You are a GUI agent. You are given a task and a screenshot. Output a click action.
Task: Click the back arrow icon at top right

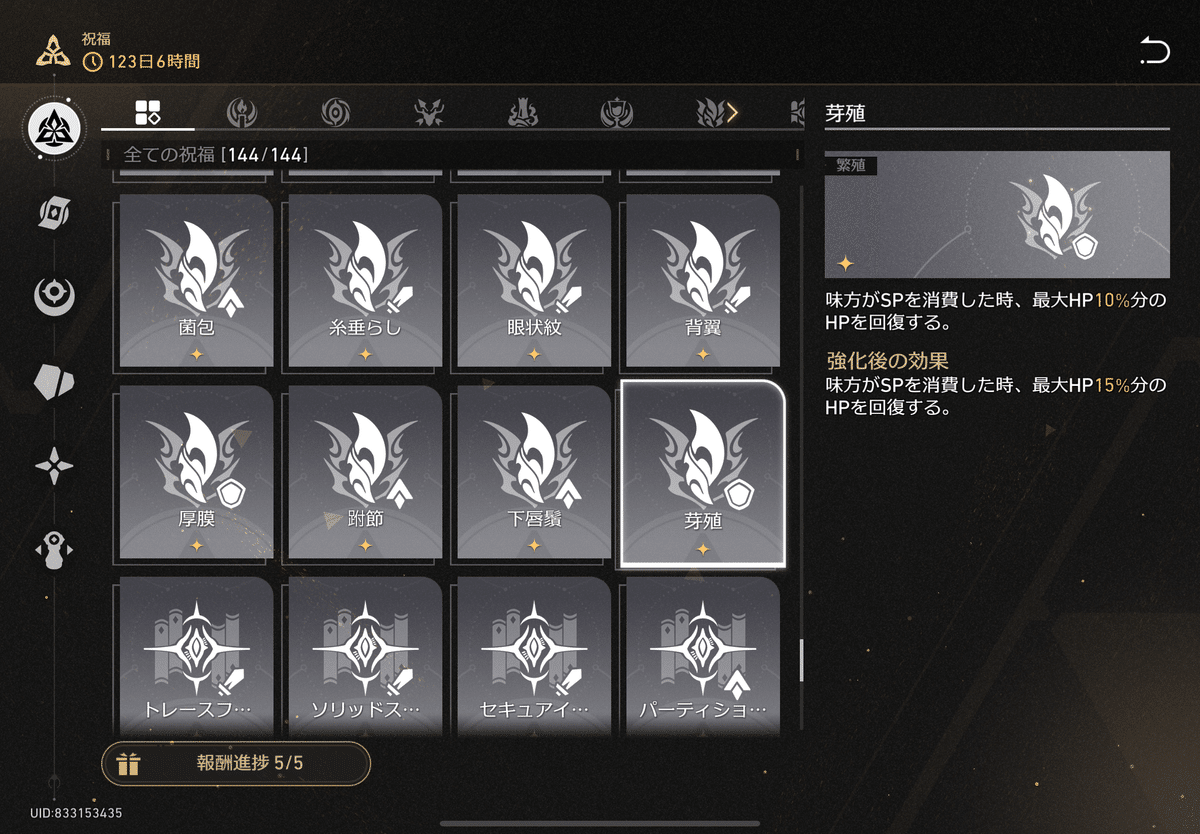point(1154,50)
